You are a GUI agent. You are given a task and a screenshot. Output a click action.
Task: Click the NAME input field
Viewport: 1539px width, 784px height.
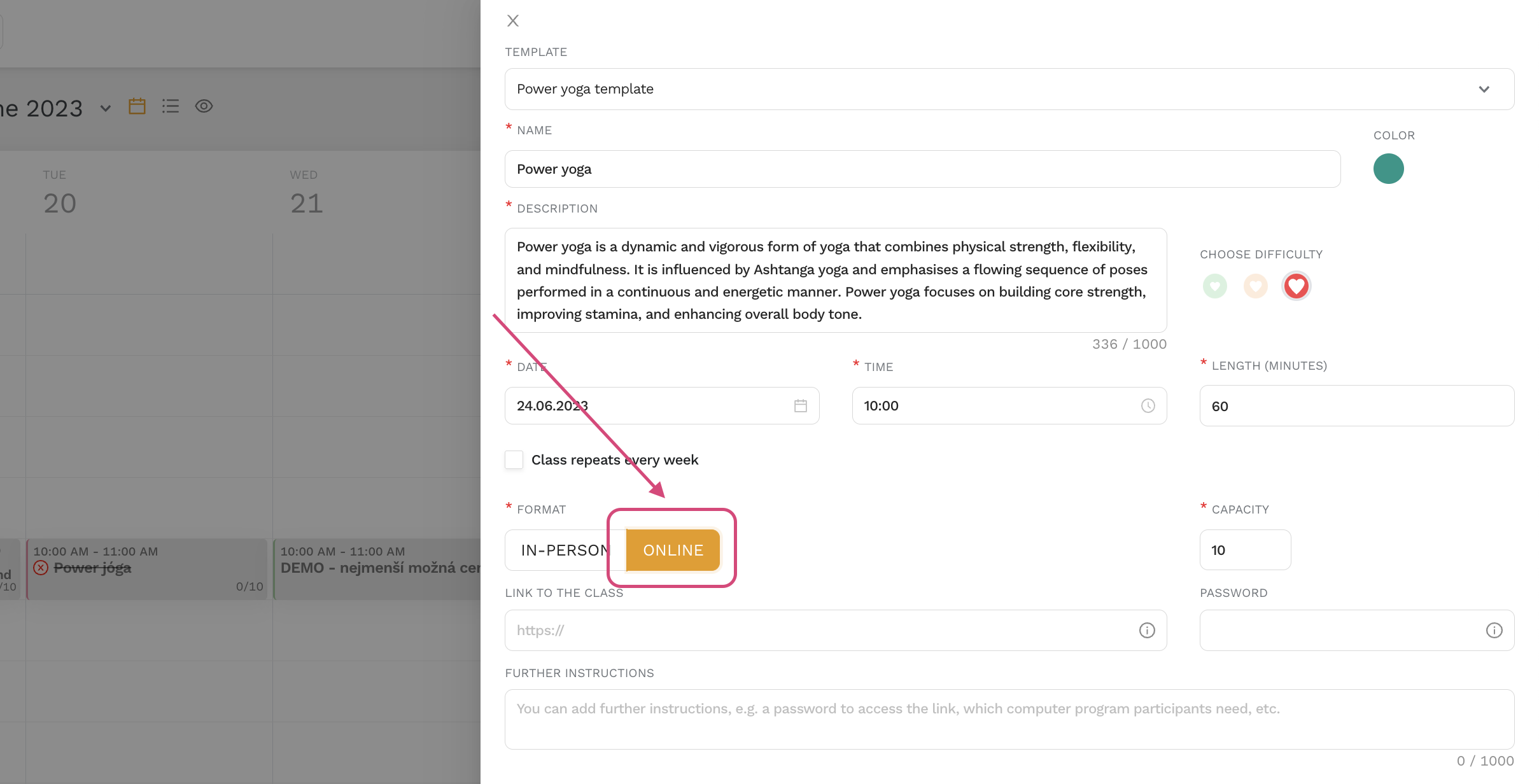pyautogui.click(x=921, y=168)
